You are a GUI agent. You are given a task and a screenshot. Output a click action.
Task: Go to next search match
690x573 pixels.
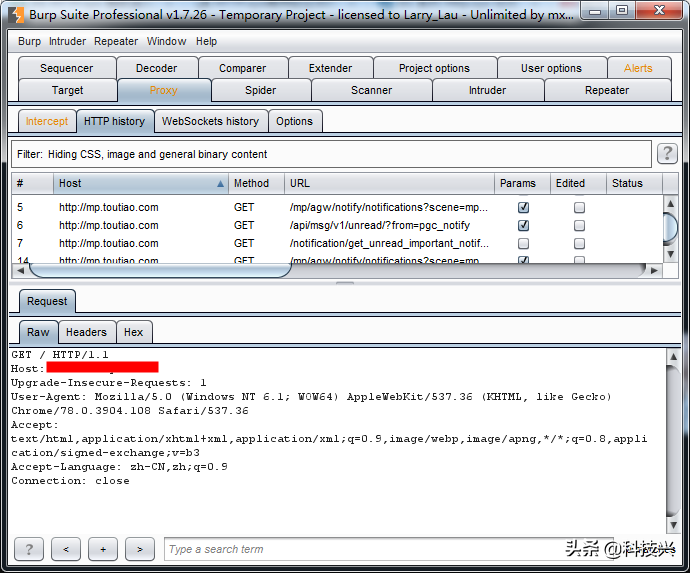[x=140, y=549]
